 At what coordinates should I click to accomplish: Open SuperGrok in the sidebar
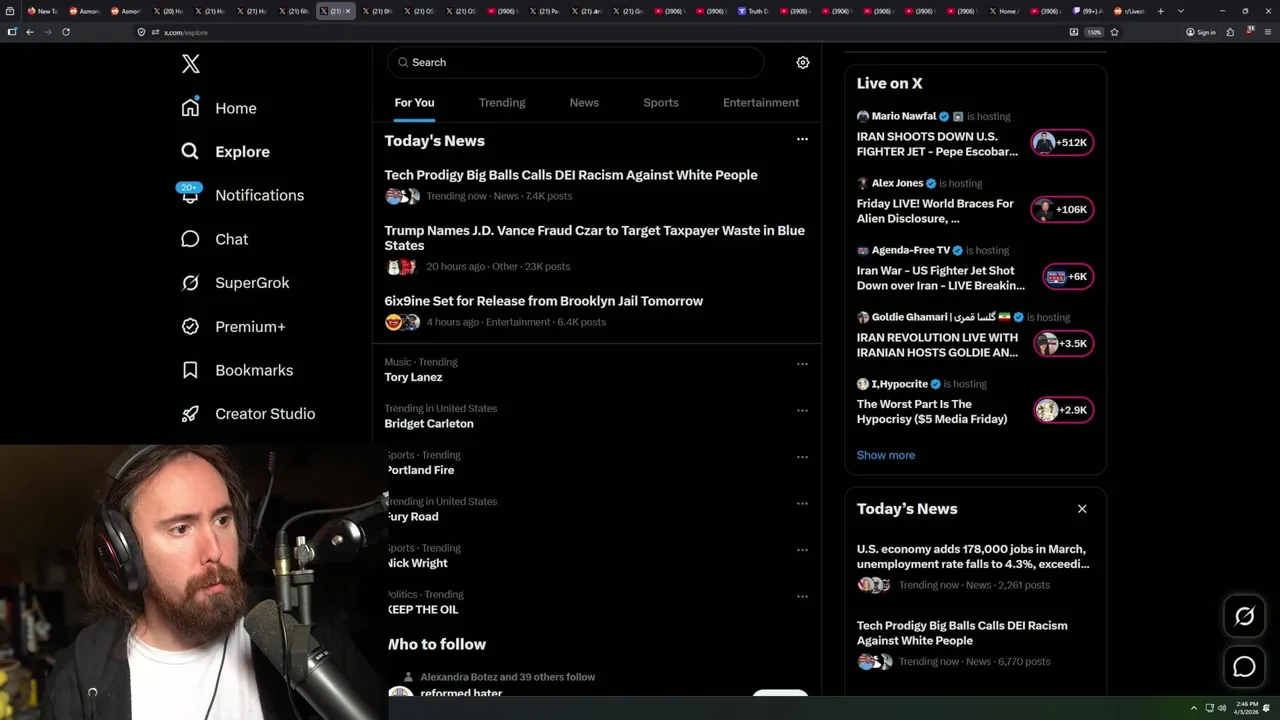(235, 283)
